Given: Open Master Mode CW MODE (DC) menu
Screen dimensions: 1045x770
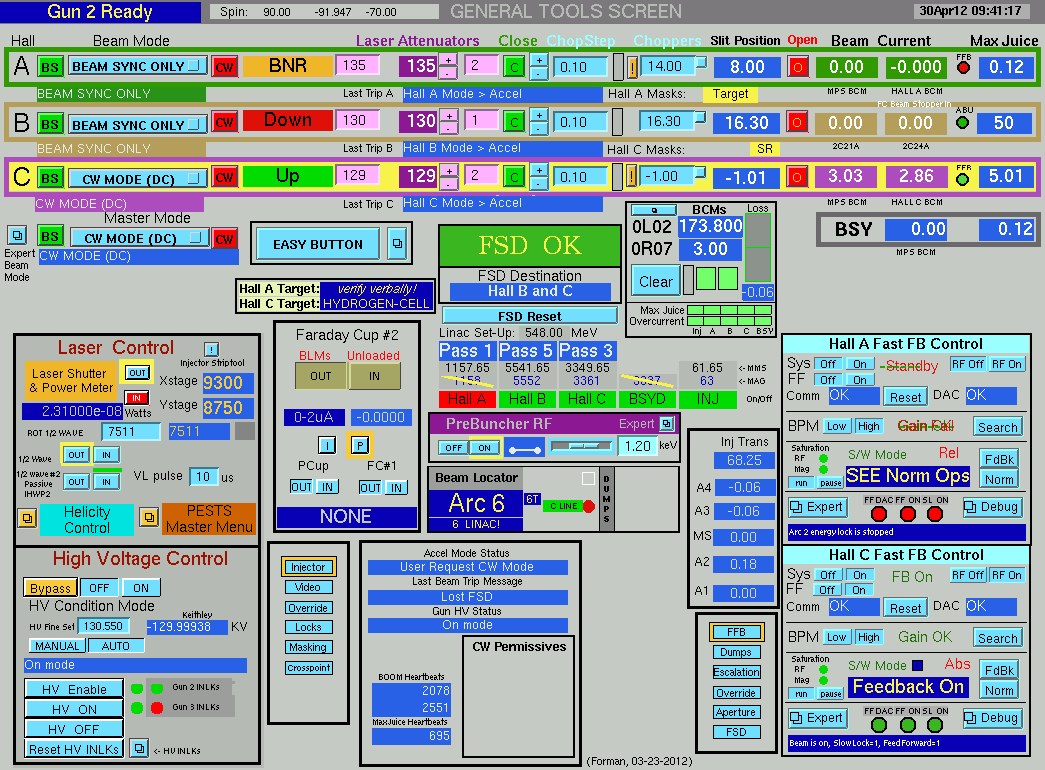Looking at the screenshot, I should pyautogui.click(x=139, y=238).
